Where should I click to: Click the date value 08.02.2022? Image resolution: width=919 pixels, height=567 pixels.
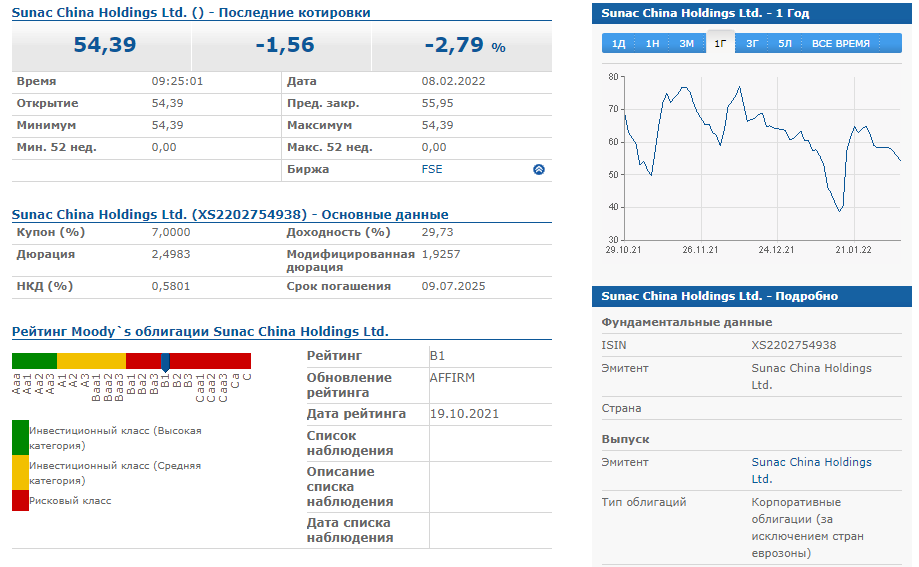pyautogui.click(x=453, y=81)
